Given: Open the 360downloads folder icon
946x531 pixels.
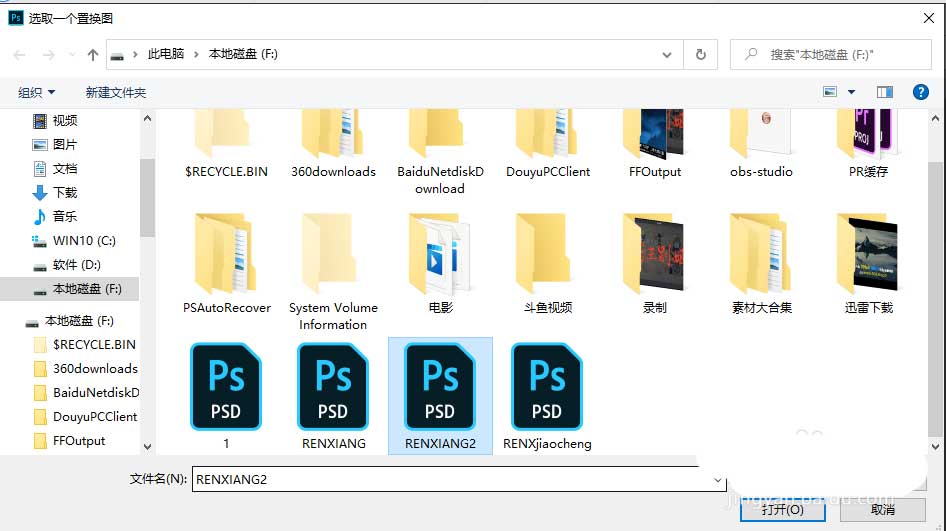Looking at the screenshot, I should (x=332, y=134).
